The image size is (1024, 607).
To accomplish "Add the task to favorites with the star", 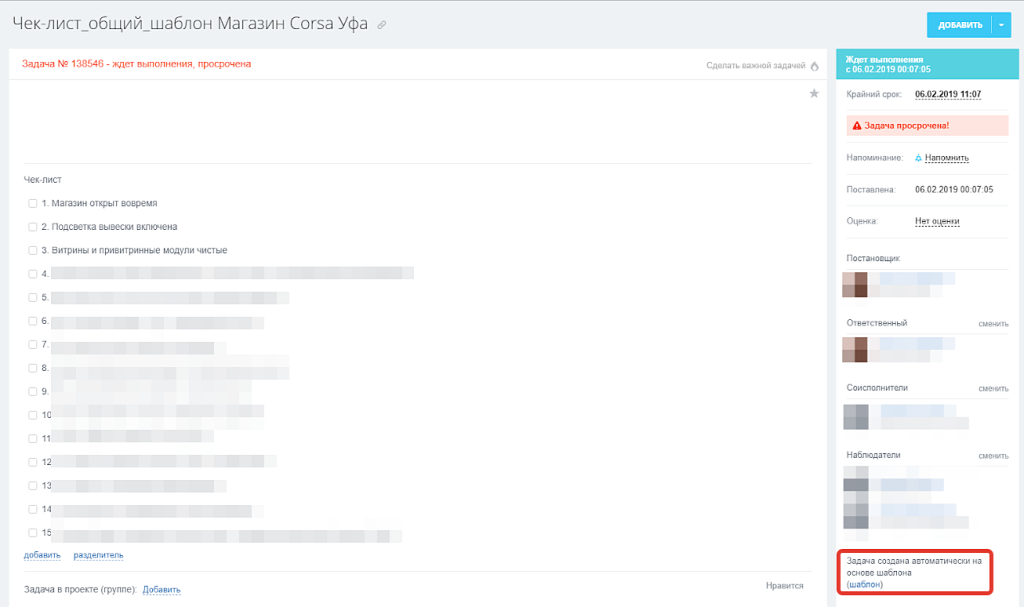I will (814, 93).
